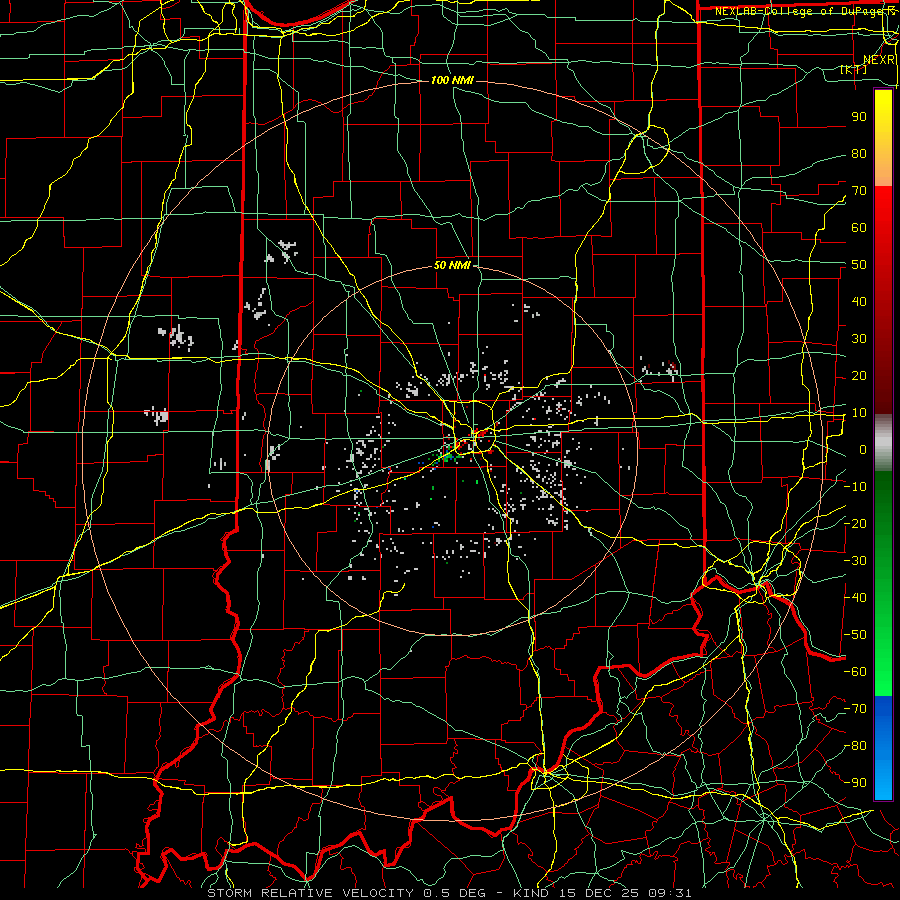Click the "-20" scale label
Image resolution: width=900 pixels, height=900 pixels.
pyautogui.click(x=856, y=523)
